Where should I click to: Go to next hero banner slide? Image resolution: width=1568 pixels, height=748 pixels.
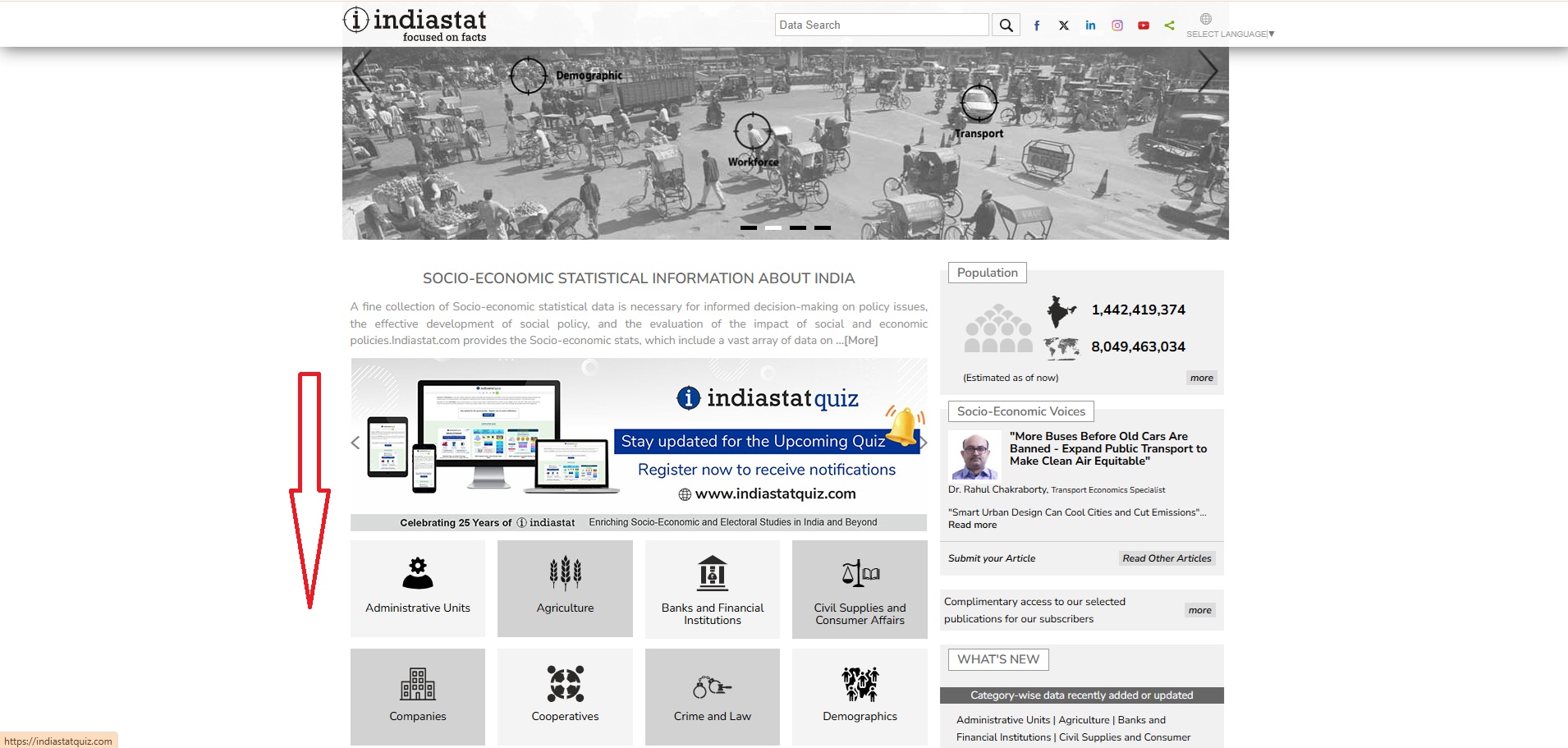coord(1207,71)
